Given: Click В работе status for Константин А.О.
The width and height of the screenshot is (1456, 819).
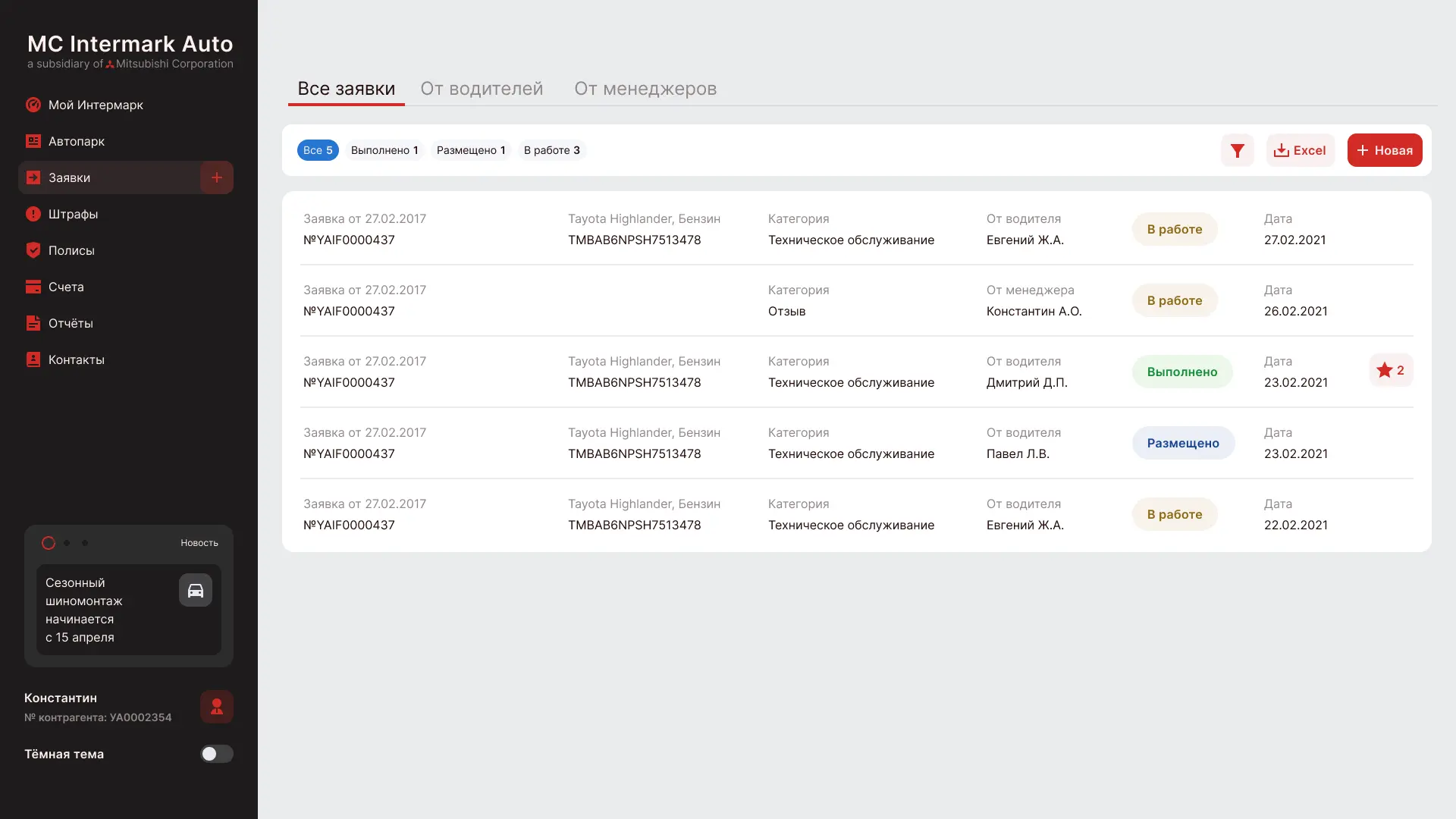Looking at the screenshot, I should pyautogui.click(x=1175, y=300).
